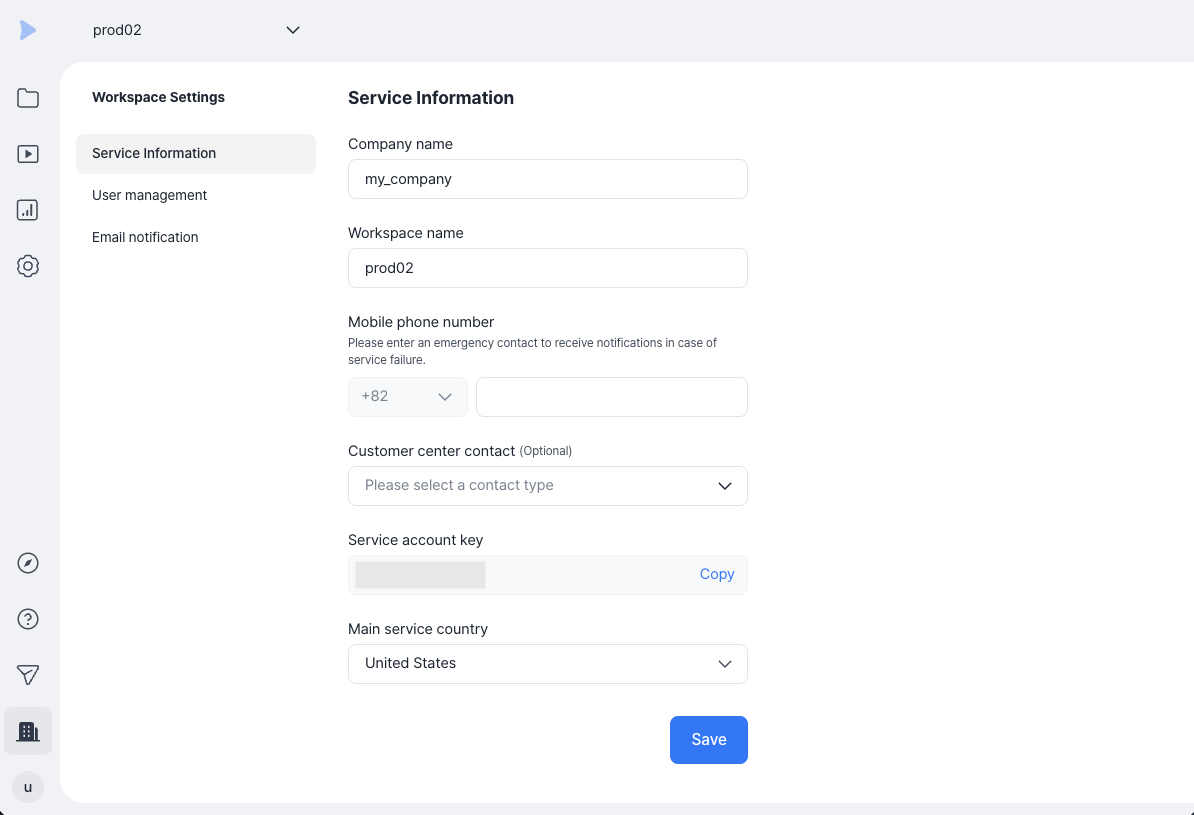This screenshot has height=815, width=1194.
Task: Click the blue play logo icon
Action: tap(27, 30)
